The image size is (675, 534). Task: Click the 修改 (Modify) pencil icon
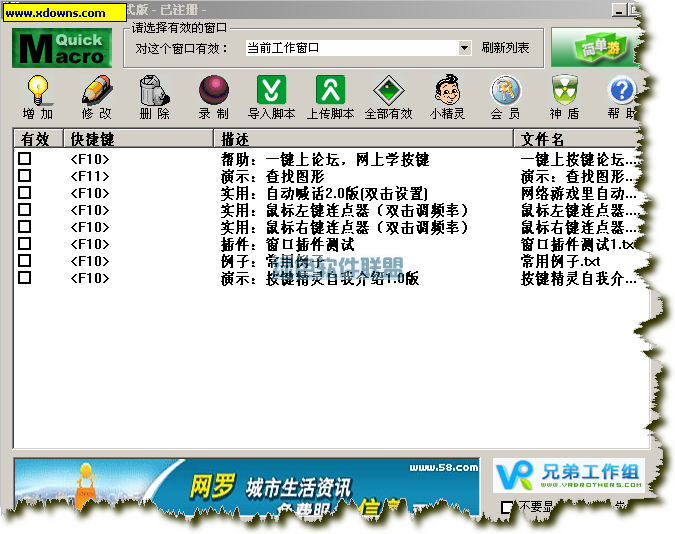click(x=97, y=90)
